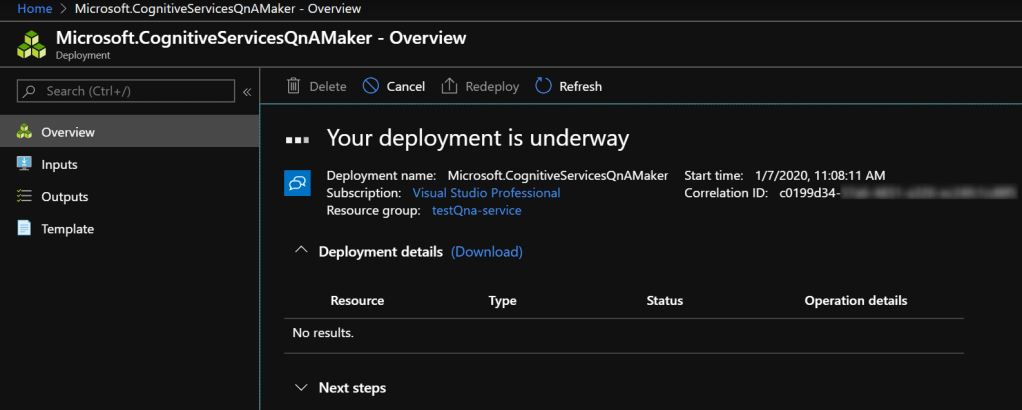Collapse the Deployment details section
The height and width of the screenshot is (410, 1022).
(x=301, y=251)
